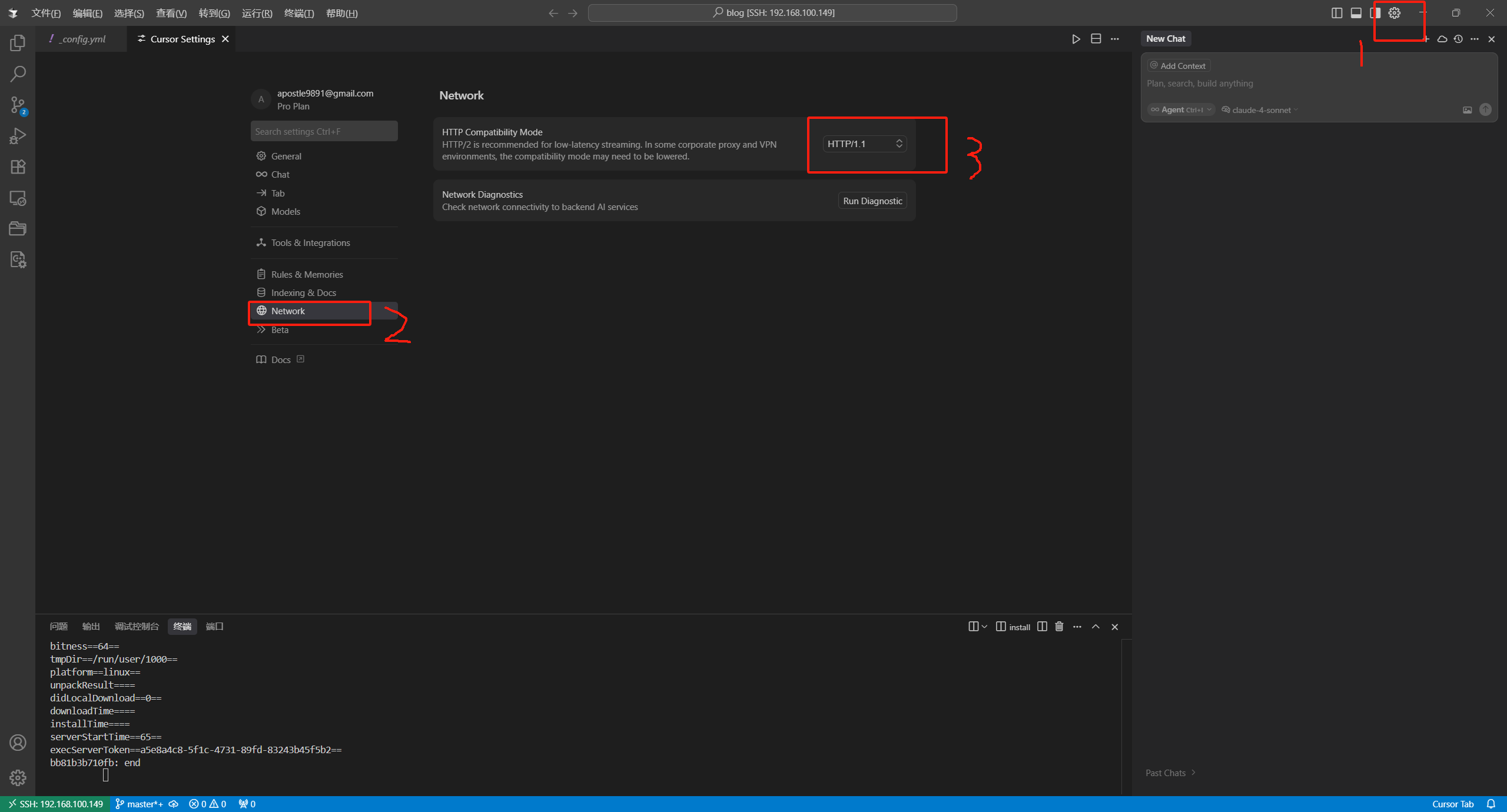1507x812 pixels.
Task: Open the Extensions view icon
Action: pyautogui.click(x=18, y=167)
